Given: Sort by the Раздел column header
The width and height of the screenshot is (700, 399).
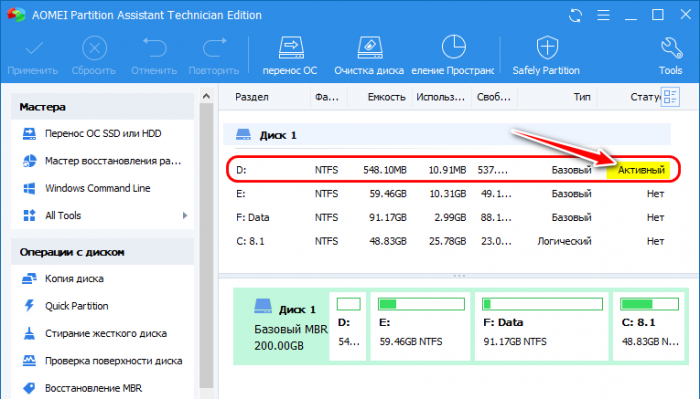Looking at the screenshot, I should (x=252, y=97).
